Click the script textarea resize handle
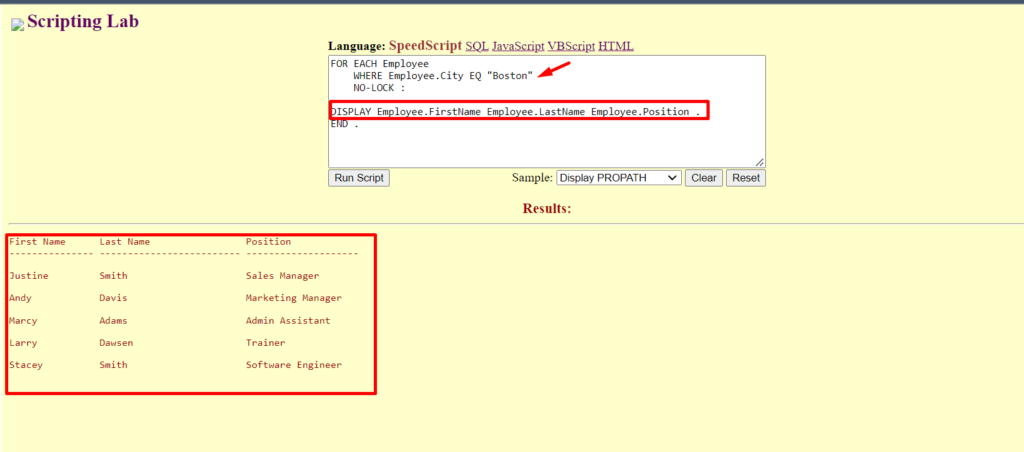The height and width of the screenshot is (452, 1024). [760, 162]
